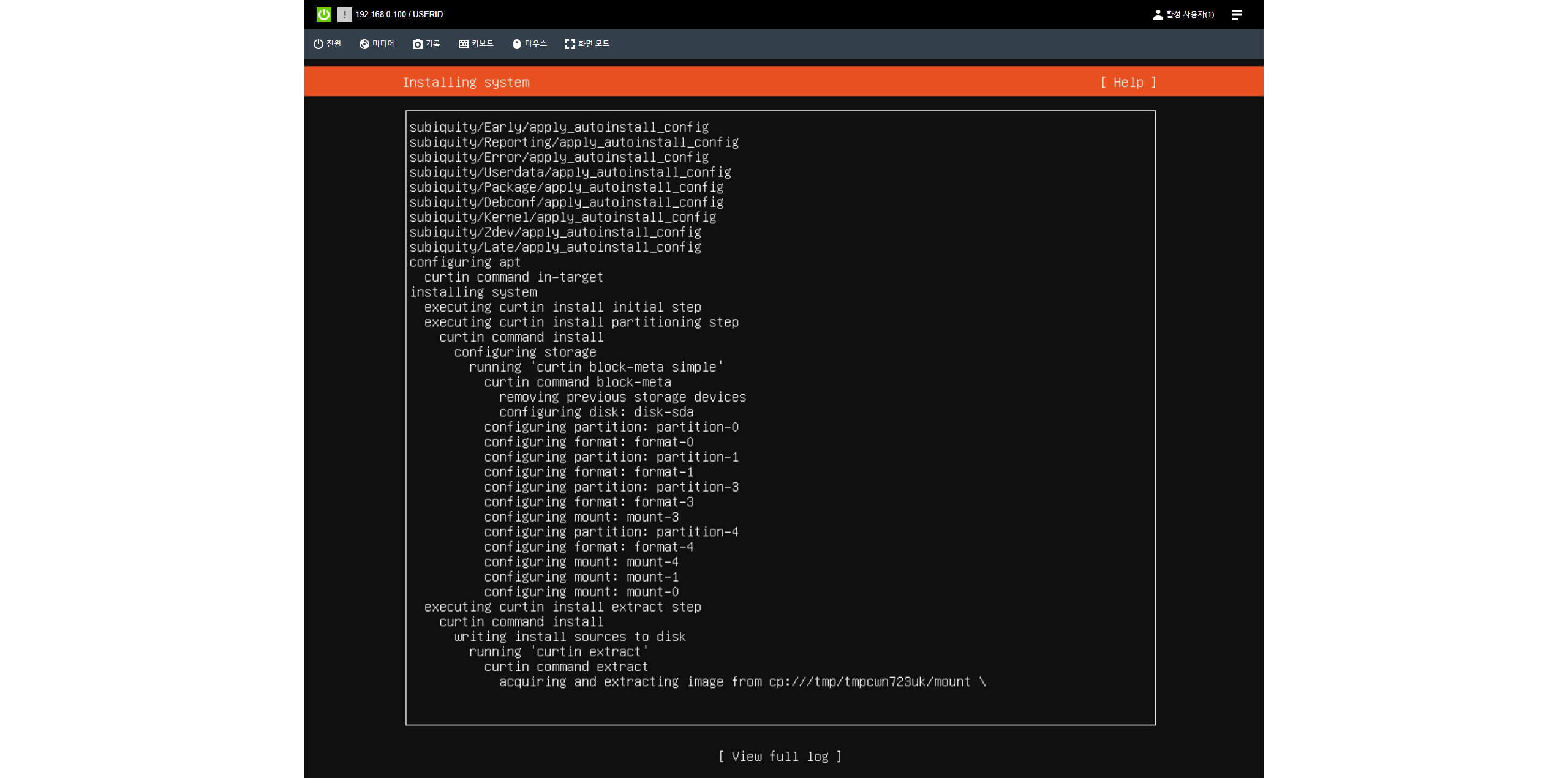1568x778 pixels.
Task: Open the 미디어 (media) menu
Action: coord(383,44)
